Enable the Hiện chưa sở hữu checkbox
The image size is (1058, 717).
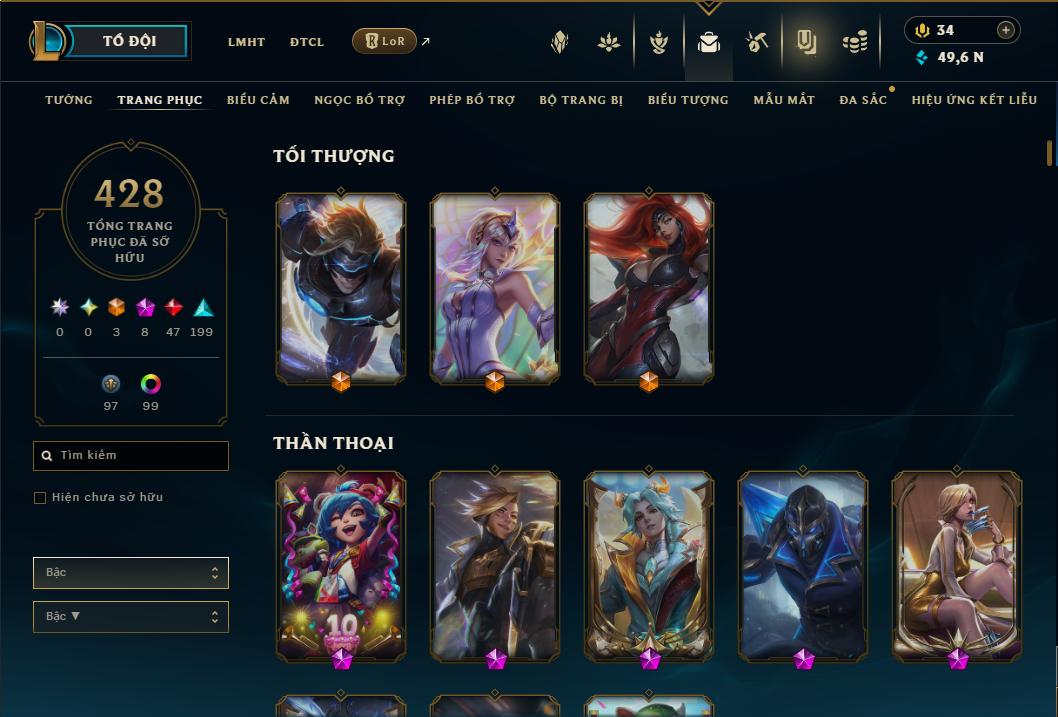40,498
